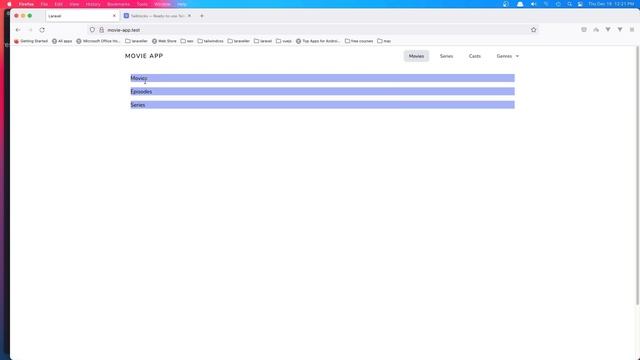The width and height of the screenshot is (640, 360).
Task: Open the History menu
Action: 93,4
